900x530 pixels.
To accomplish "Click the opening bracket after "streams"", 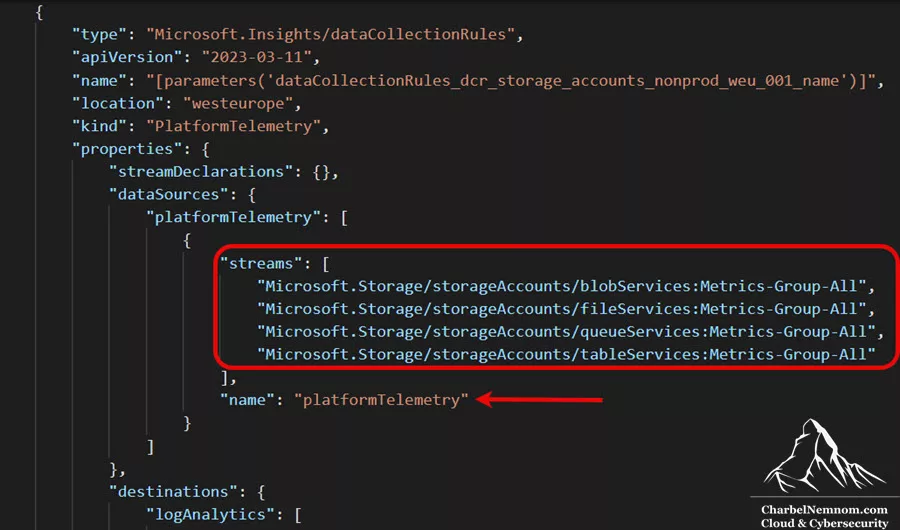I will tap(325, 263).
